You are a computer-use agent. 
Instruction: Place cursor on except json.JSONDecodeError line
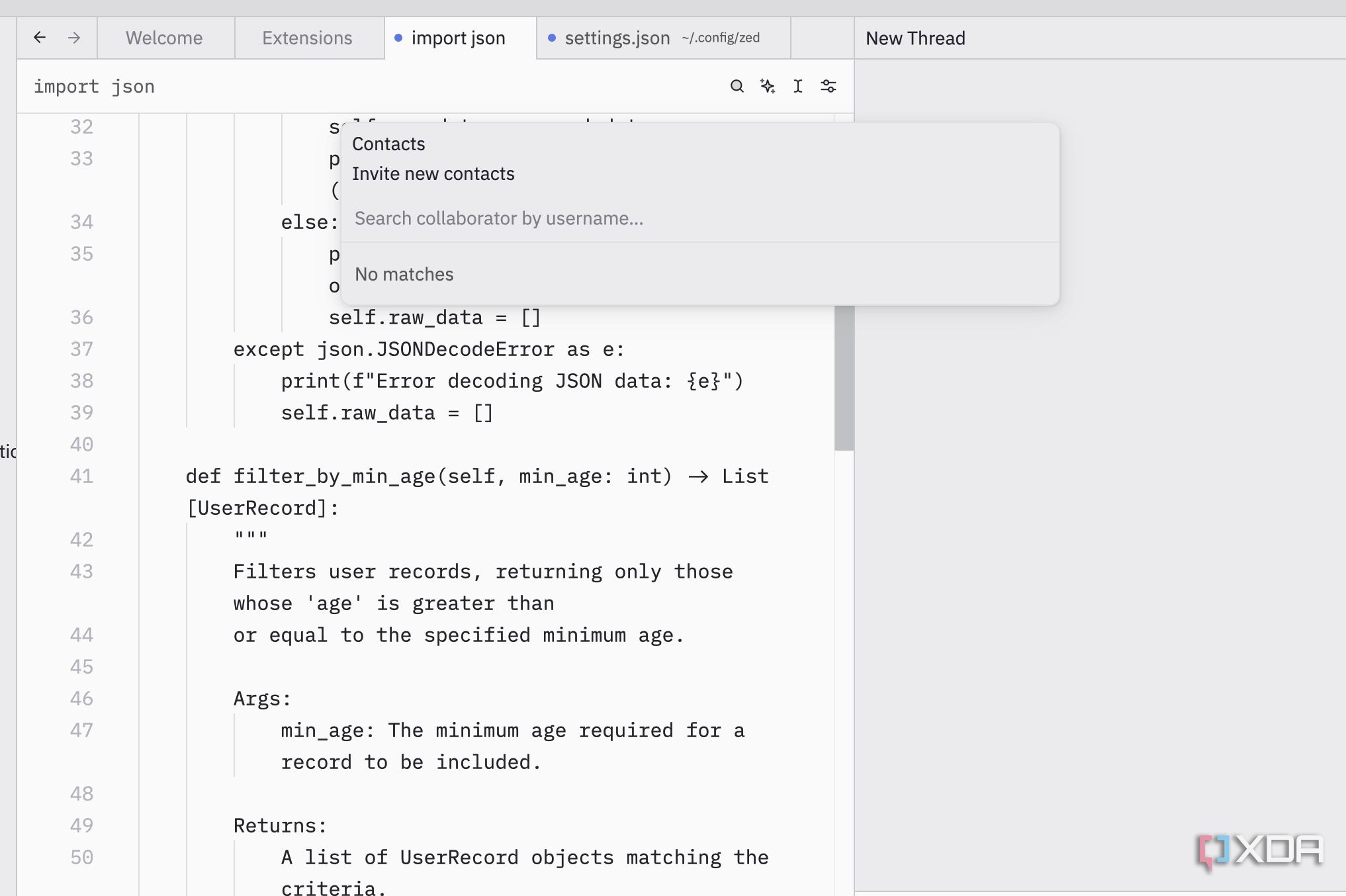(x=429, y=349)
